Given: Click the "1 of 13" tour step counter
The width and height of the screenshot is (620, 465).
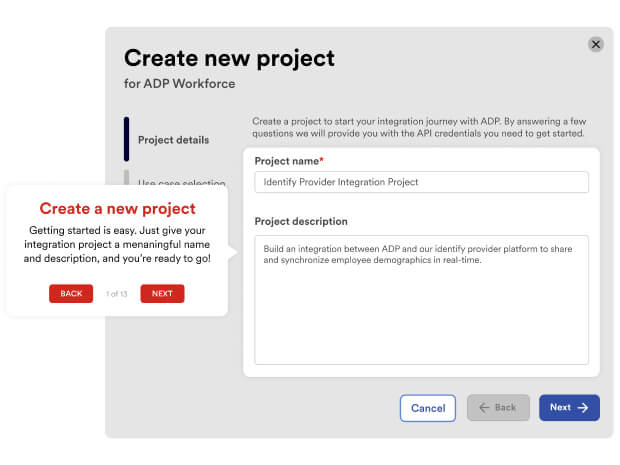Looking at the screenshot, I should [117, 293].
